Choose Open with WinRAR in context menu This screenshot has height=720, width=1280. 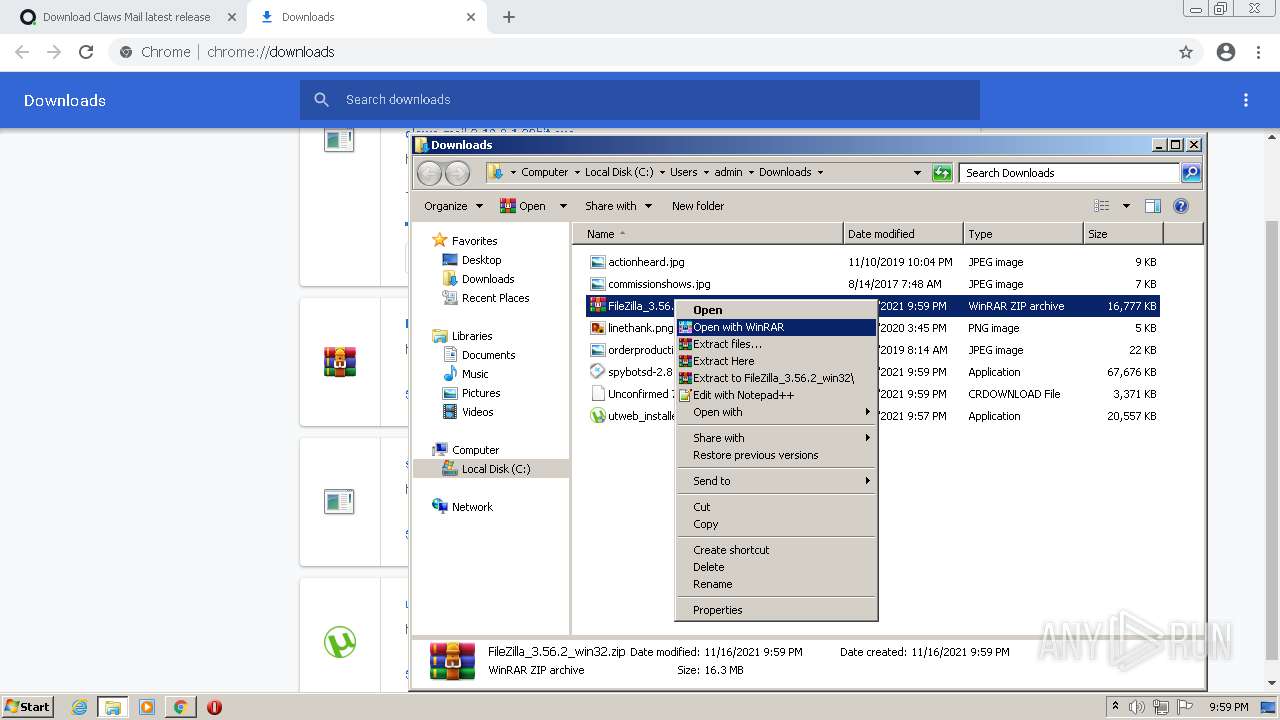776,327
